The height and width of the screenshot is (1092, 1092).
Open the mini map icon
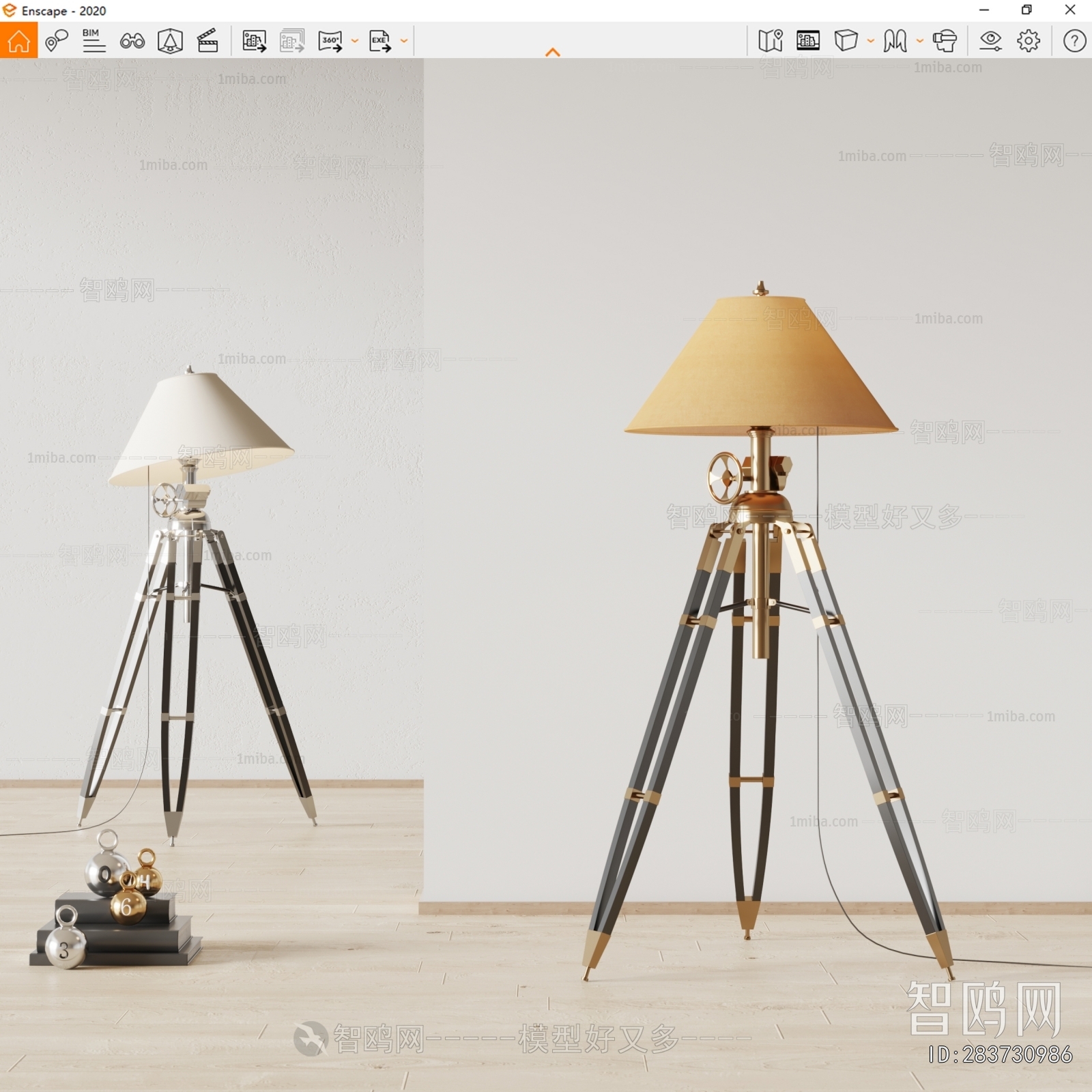(x=771, y=40)
